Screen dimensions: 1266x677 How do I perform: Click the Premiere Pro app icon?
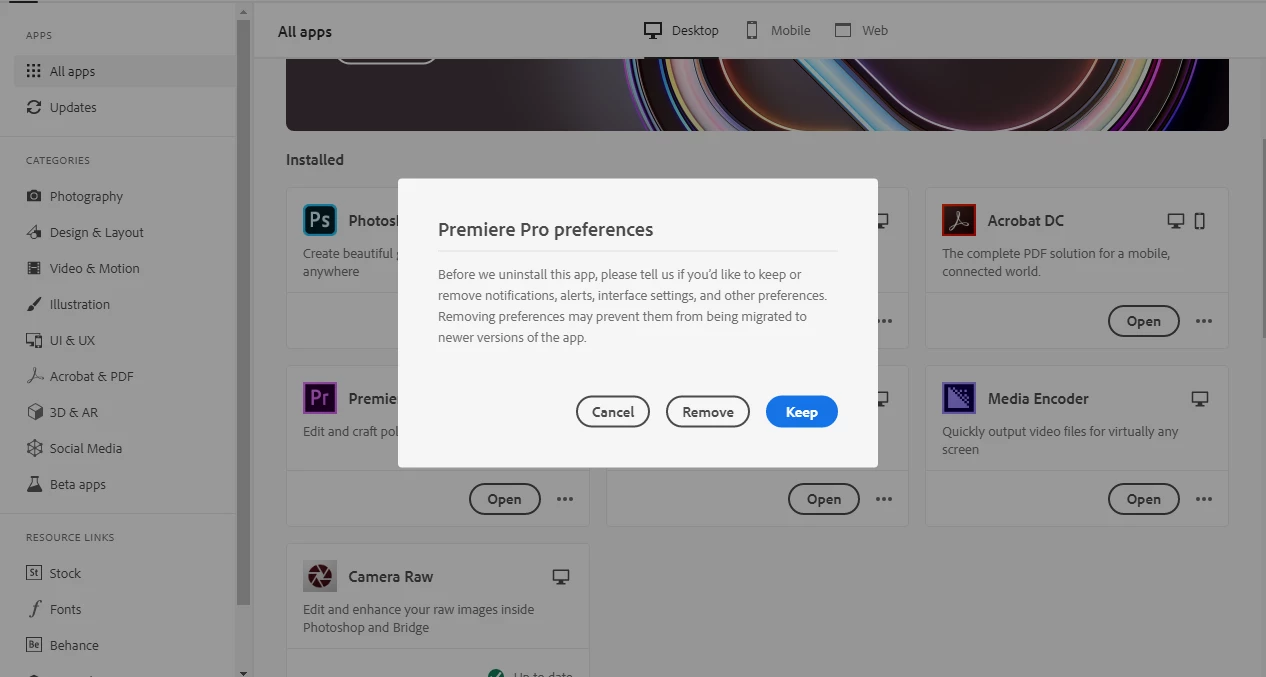tap(320, 398)
